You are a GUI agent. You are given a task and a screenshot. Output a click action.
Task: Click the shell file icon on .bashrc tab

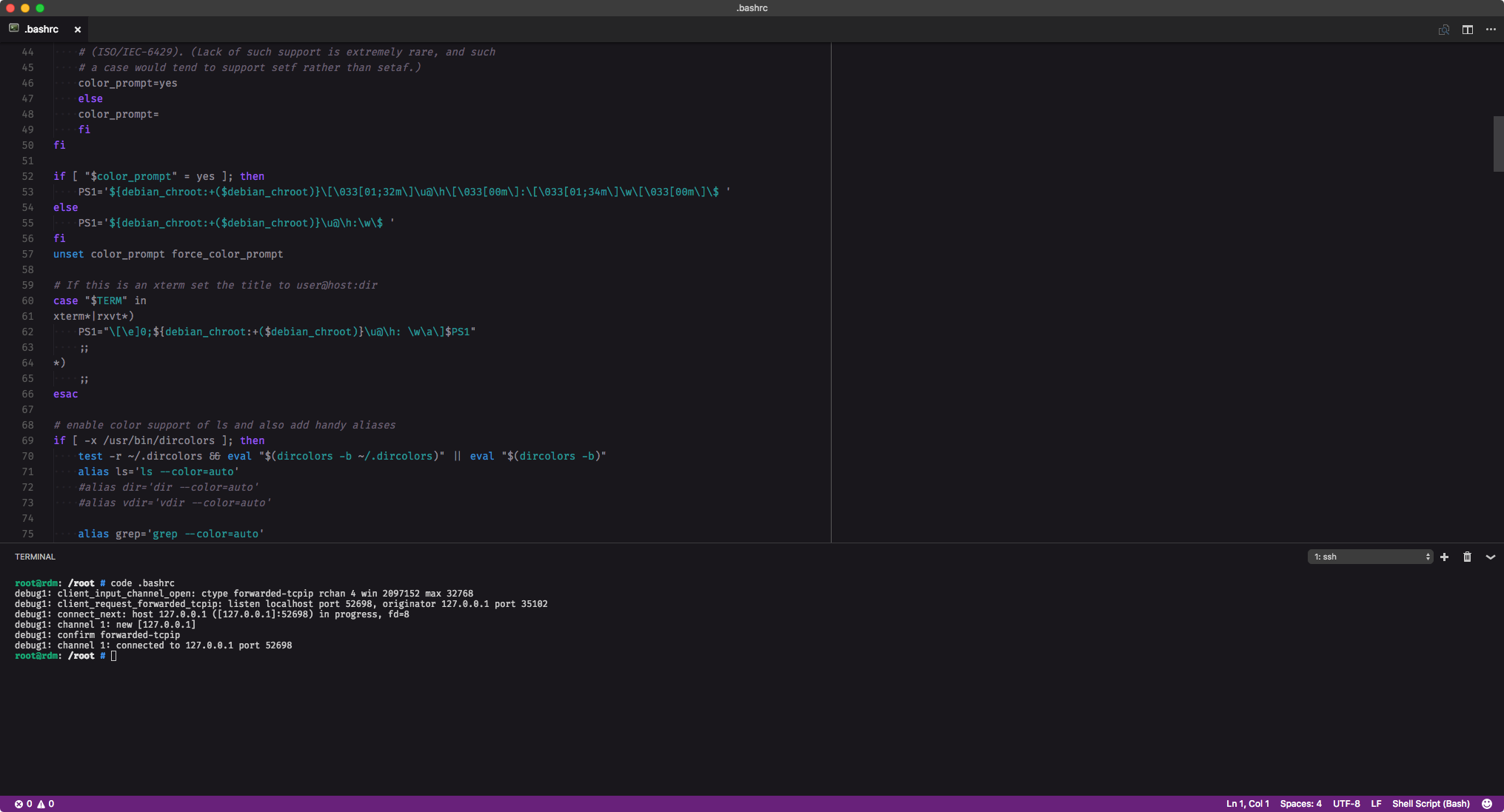[13, 29]
